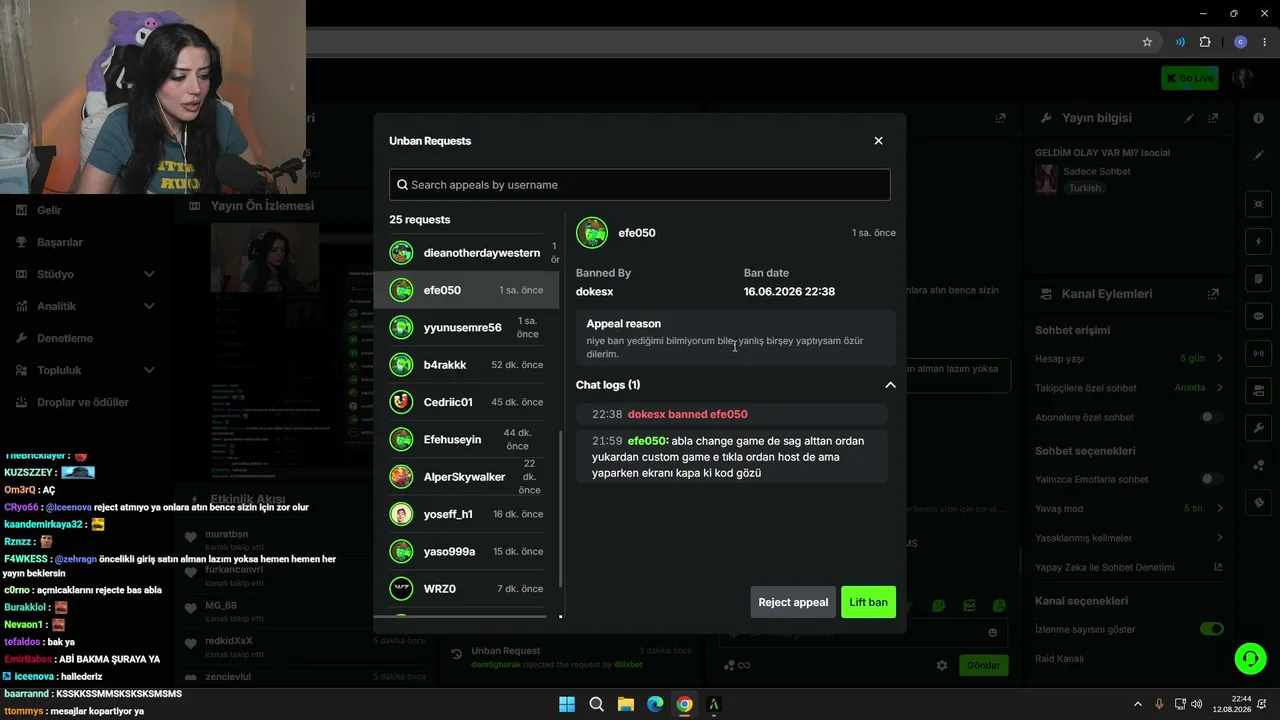The image size is (1280, 720).
Task: Click the lightning bolt icon in right toolbar
Action: (1258, 241)
